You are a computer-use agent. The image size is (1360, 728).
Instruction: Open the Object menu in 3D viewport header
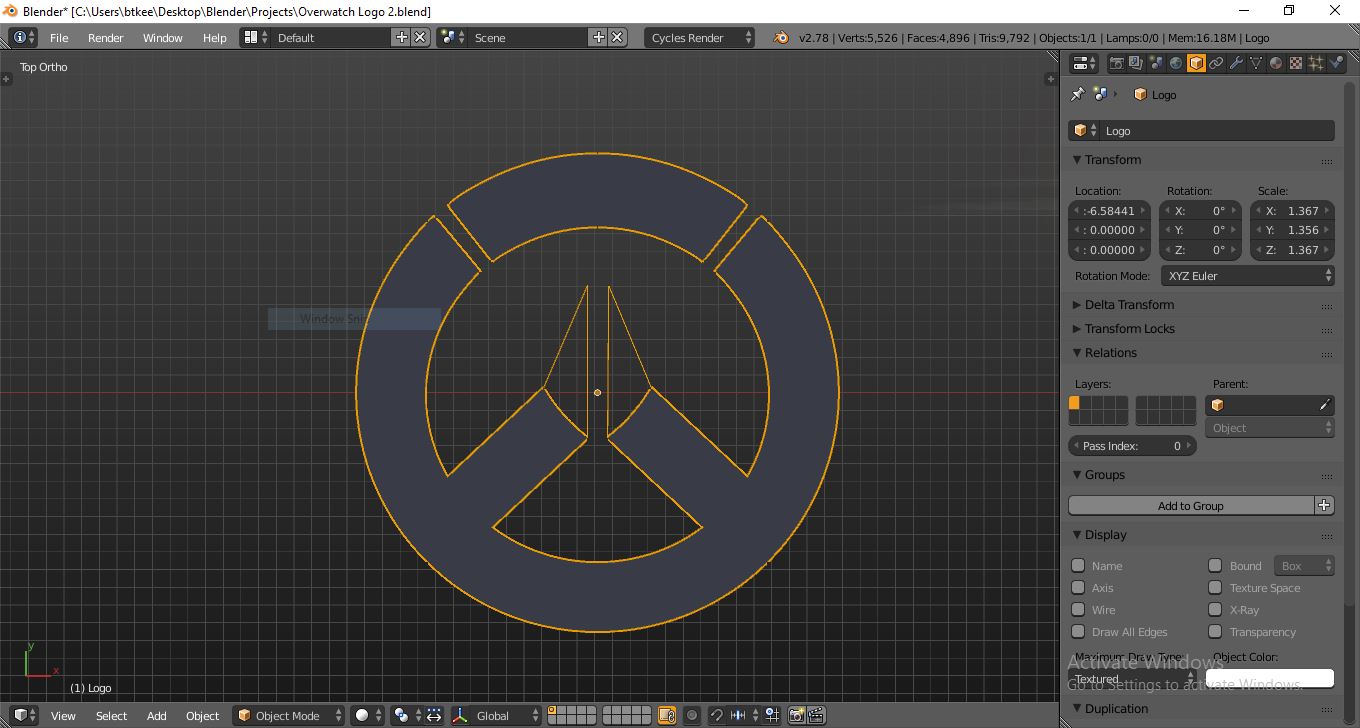(202, 715)
